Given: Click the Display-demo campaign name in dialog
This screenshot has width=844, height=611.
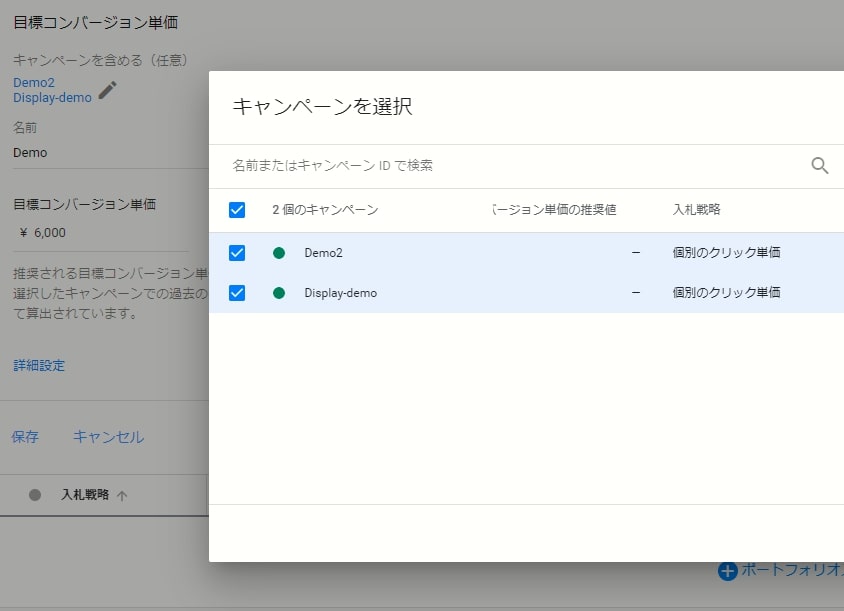Looking at the screenshot, I should click(341, 293).
